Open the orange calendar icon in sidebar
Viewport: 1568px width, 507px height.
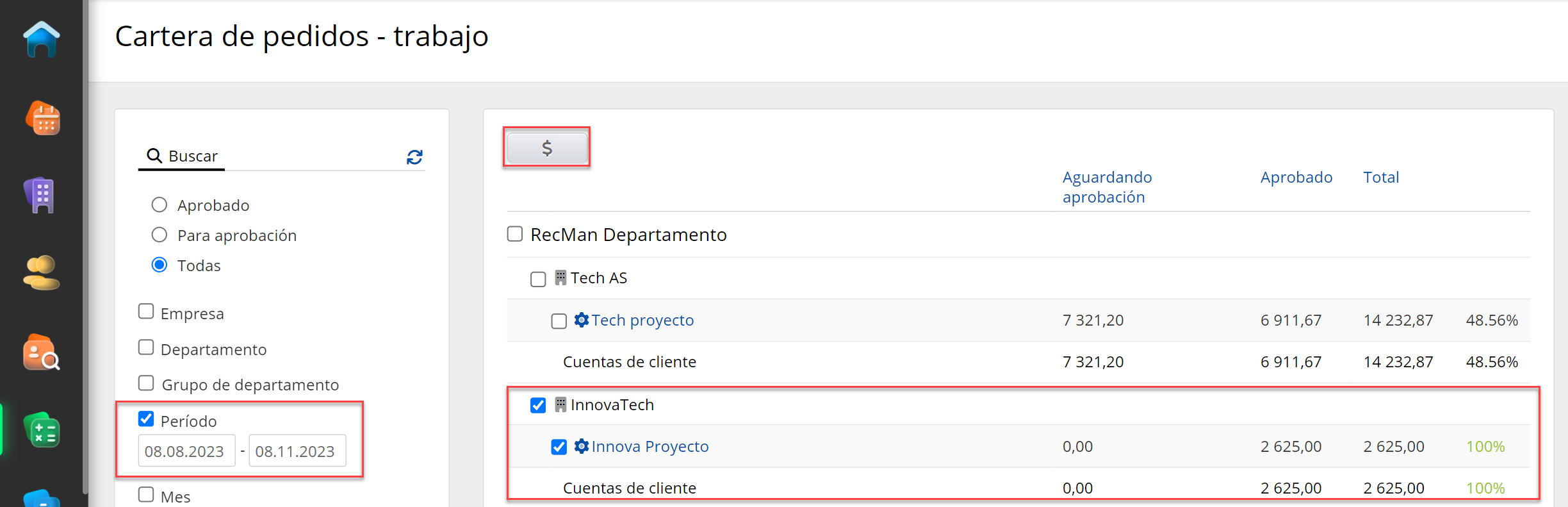pyautogui.click(x=43, y=119)
